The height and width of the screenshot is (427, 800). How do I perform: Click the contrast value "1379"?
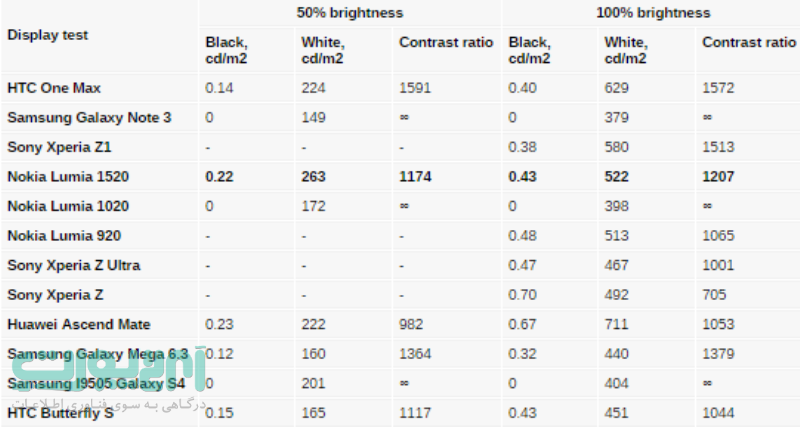(718, 354)
